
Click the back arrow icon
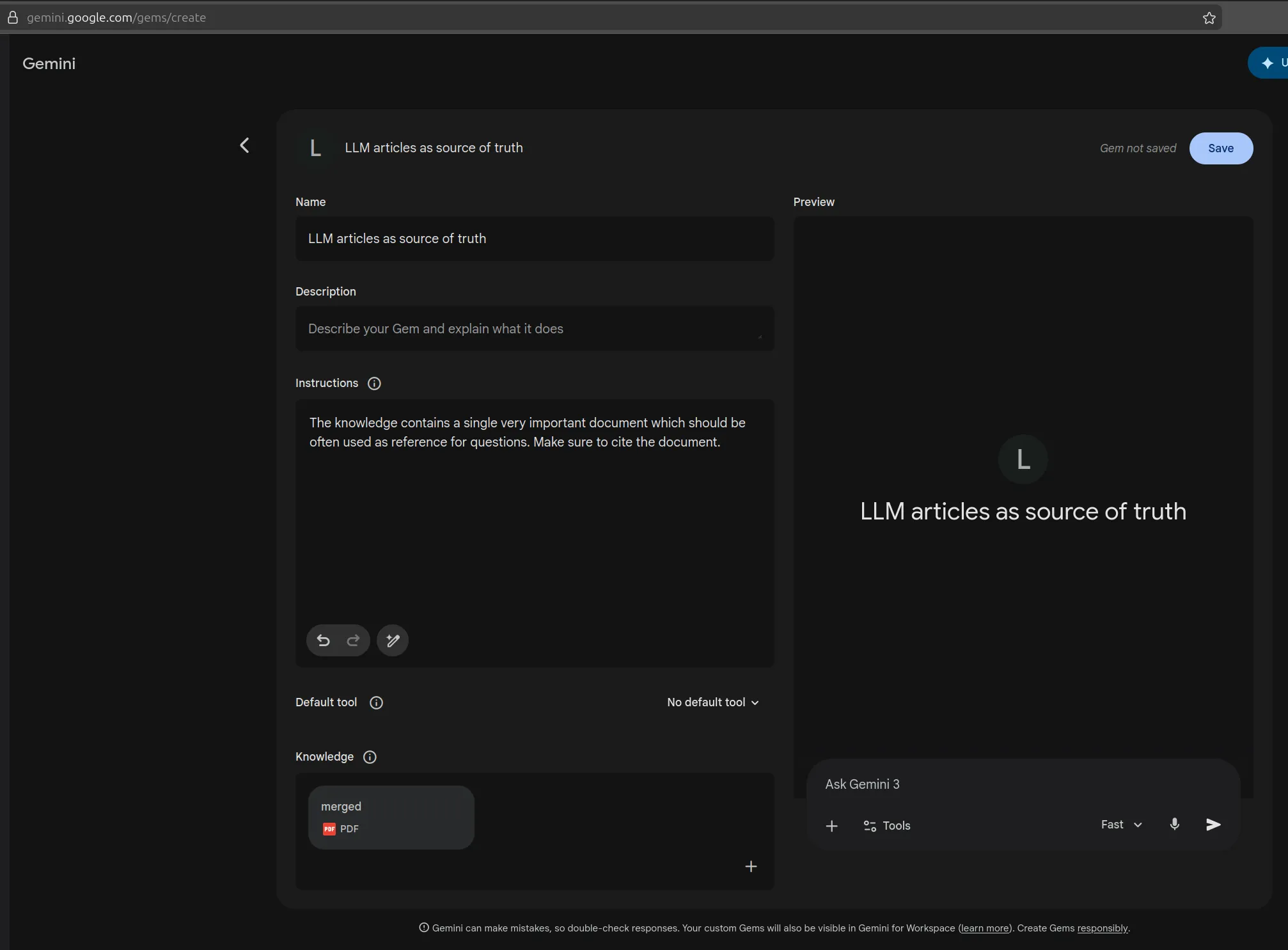tap(244, 146)
